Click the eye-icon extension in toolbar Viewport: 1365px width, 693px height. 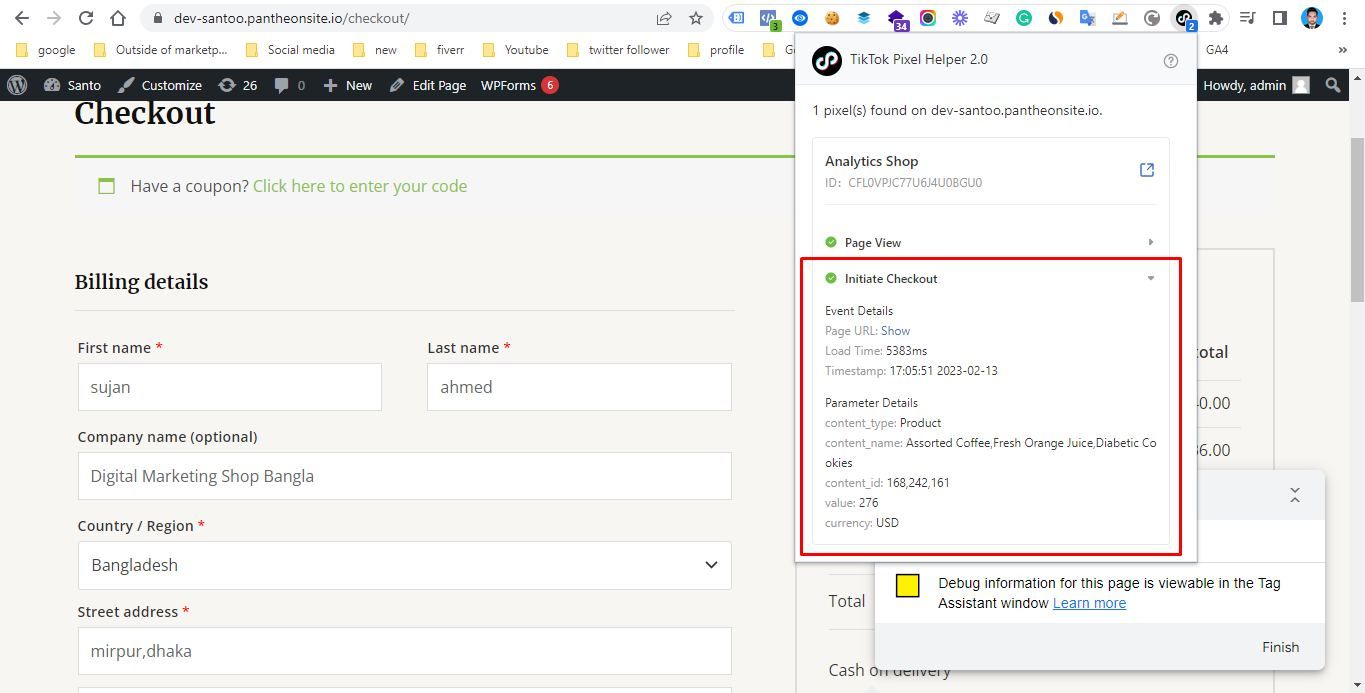[x=800, y=18]
